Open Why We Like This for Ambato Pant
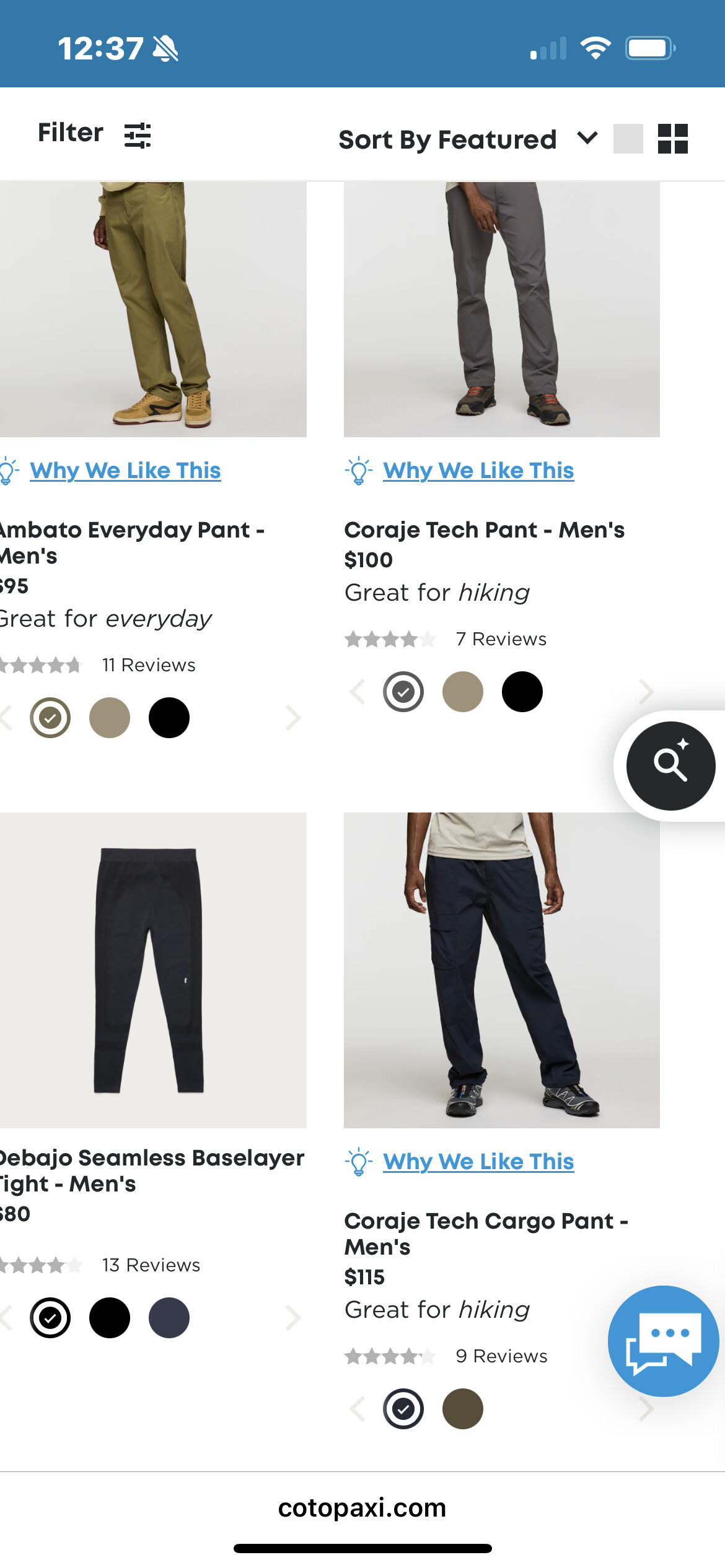This screenshot has width=725, height=1568. pyautogui.click(x=125, y=471)
